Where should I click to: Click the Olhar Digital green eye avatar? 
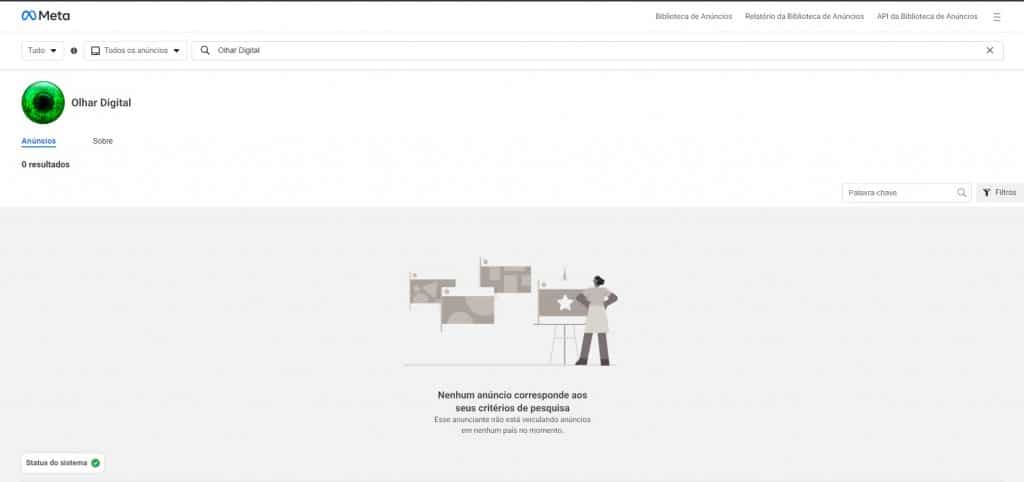(x=43, y=103)
